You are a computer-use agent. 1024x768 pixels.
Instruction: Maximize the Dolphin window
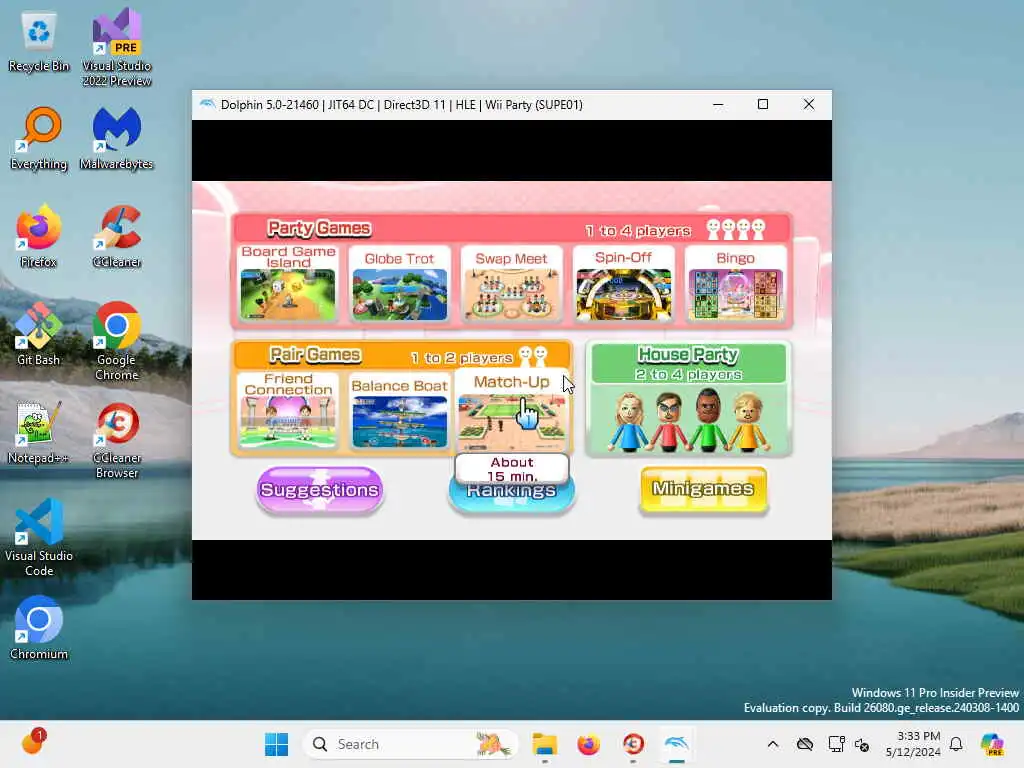[763, 104]
